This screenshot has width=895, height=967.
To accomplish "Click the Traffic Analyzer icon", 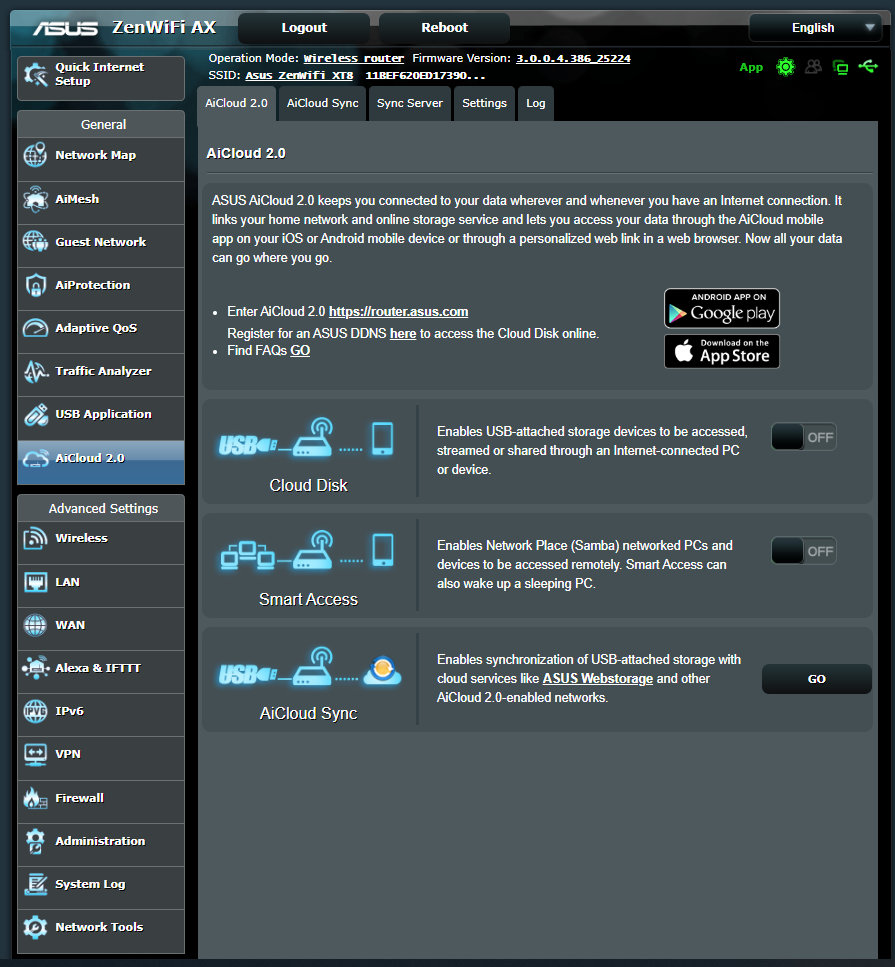I will click(x=35, y=371).
